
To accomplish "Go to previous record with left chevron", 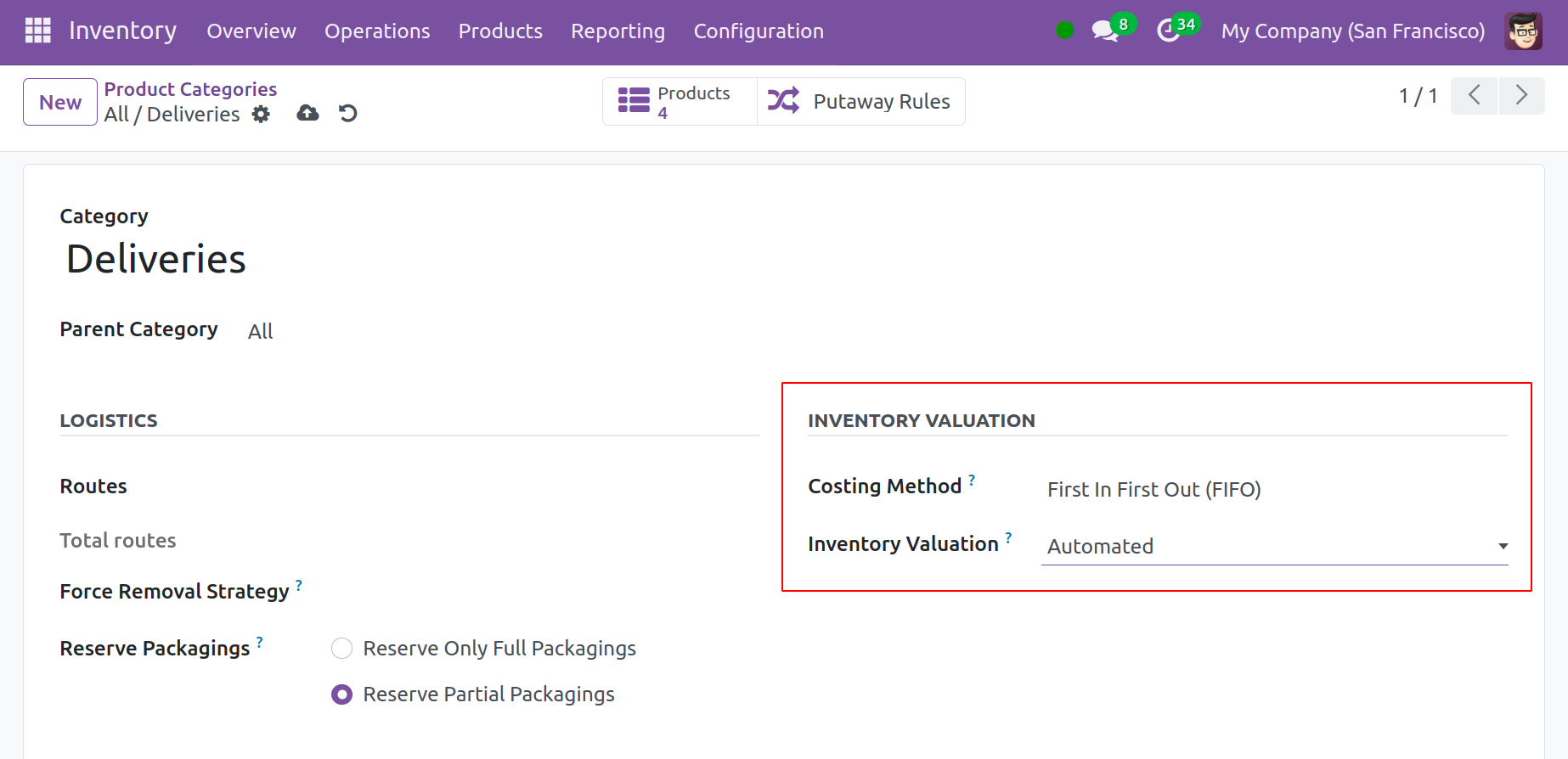I will [1474, 95].
